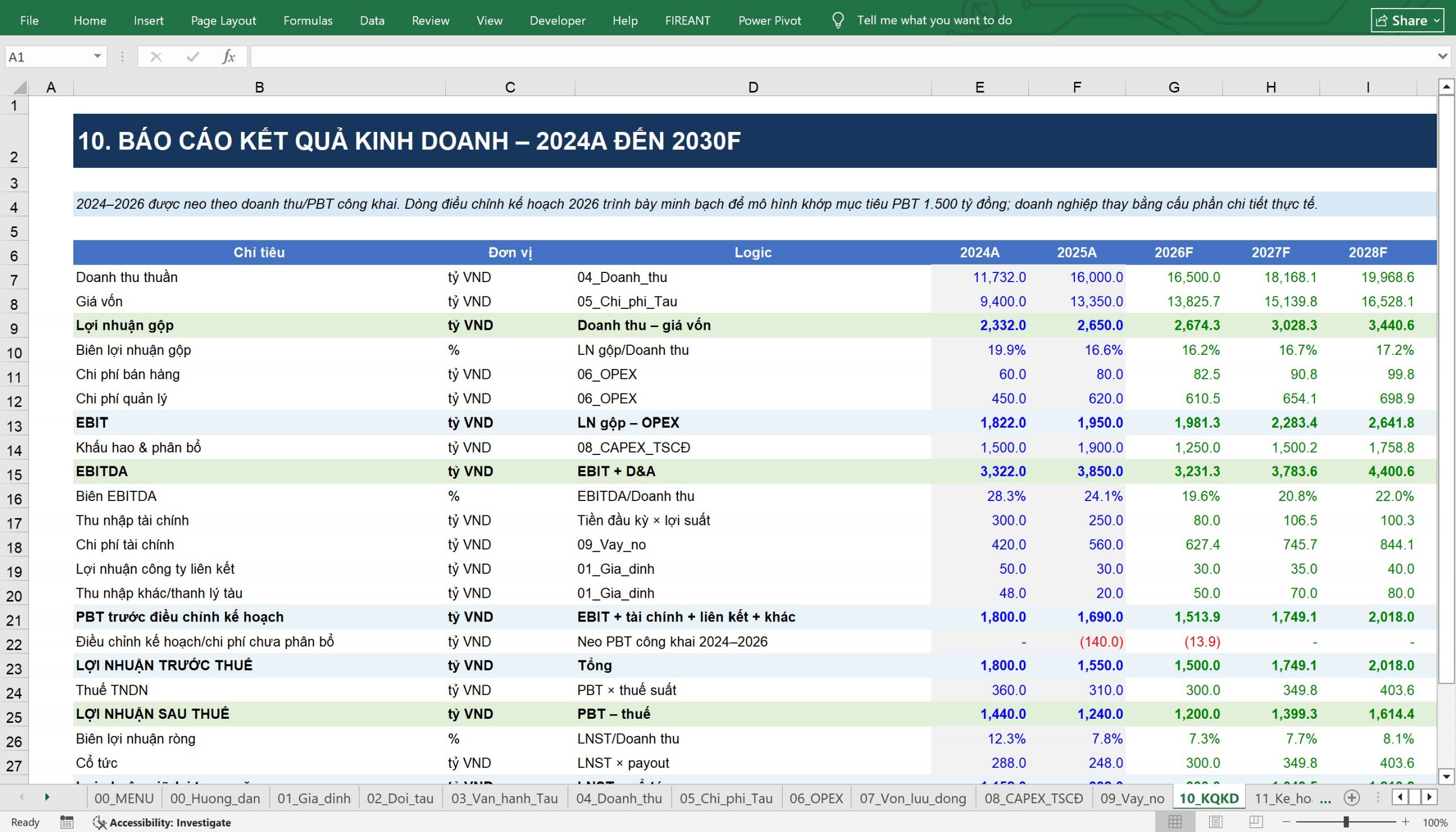Click the Cancel X icon in formula bar
The width and height of the screenshot is (1456, 832).
156,56
